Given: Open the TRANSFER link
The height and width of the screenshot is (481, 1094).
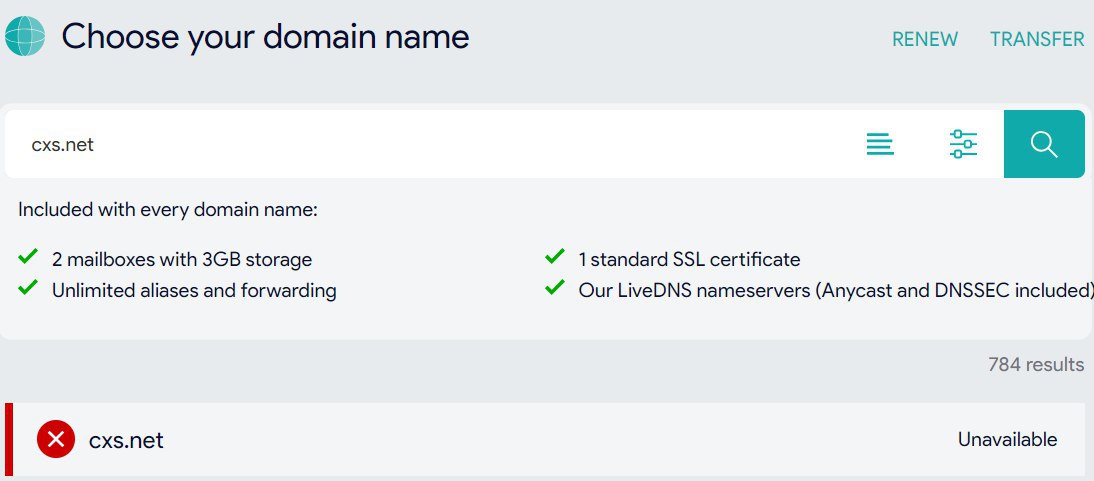Looking at the screenshot, I should pyautogui.click(x=1037, y=39).
